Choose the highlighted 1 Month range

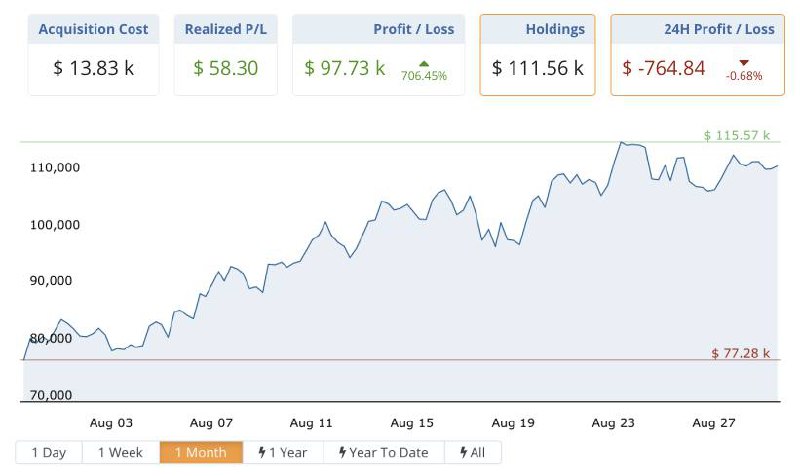pos(200,453)
